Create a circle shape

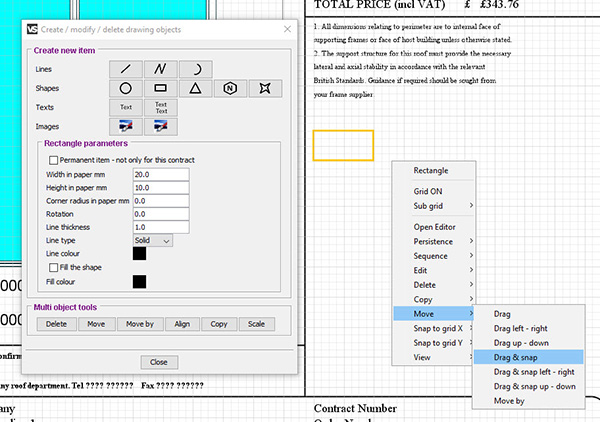tap(126, 88)
